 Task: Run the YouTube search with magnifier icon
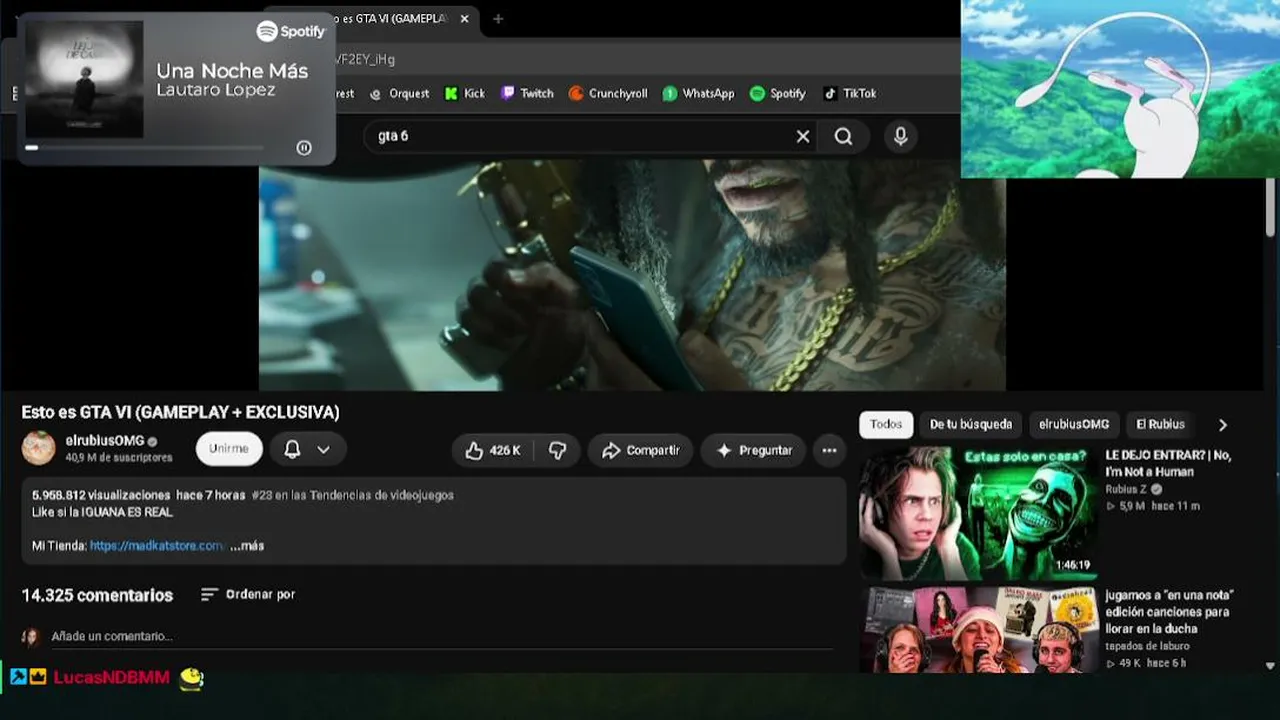pyautogui.click(x=844, y=136)
